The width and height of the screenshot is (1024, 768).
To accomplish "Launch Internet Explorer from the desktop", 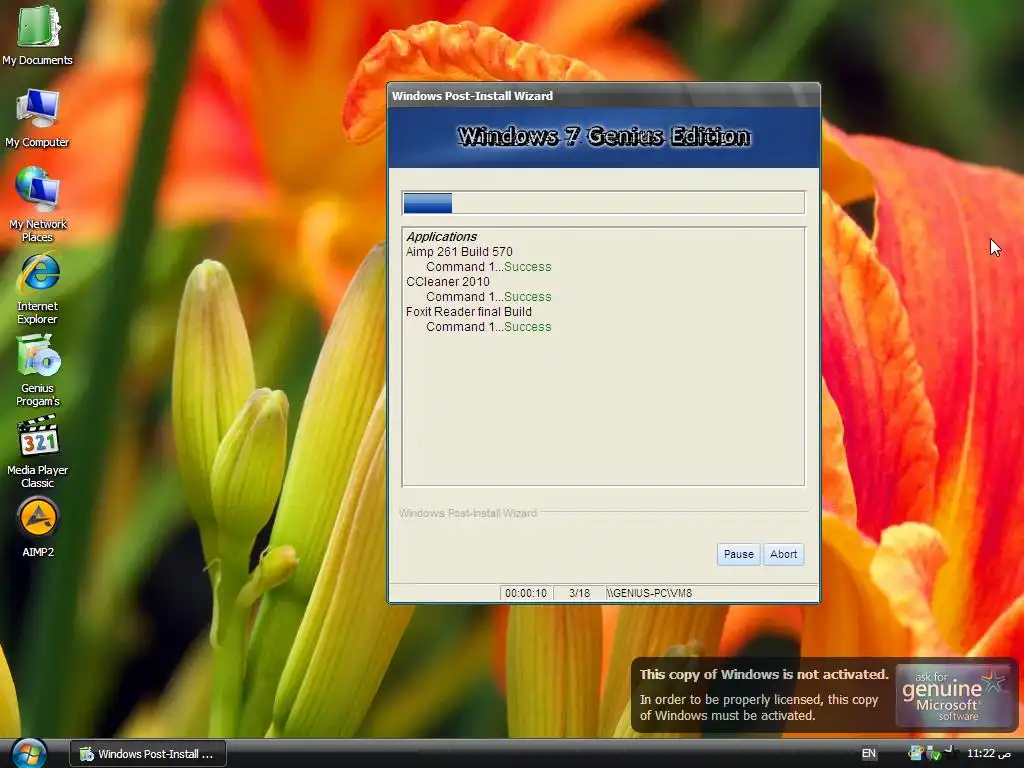I will click(x=37, y=287).
